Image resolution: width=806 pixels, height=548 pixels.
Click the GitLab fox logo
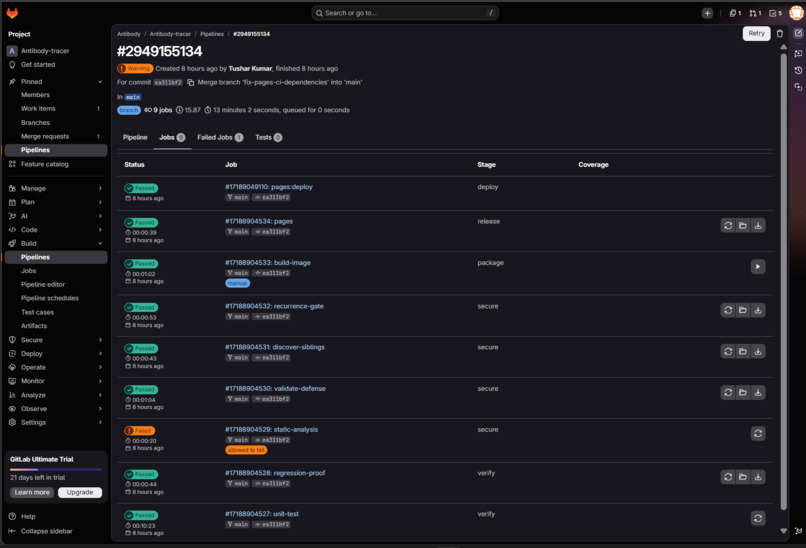[x=12, y=13]
